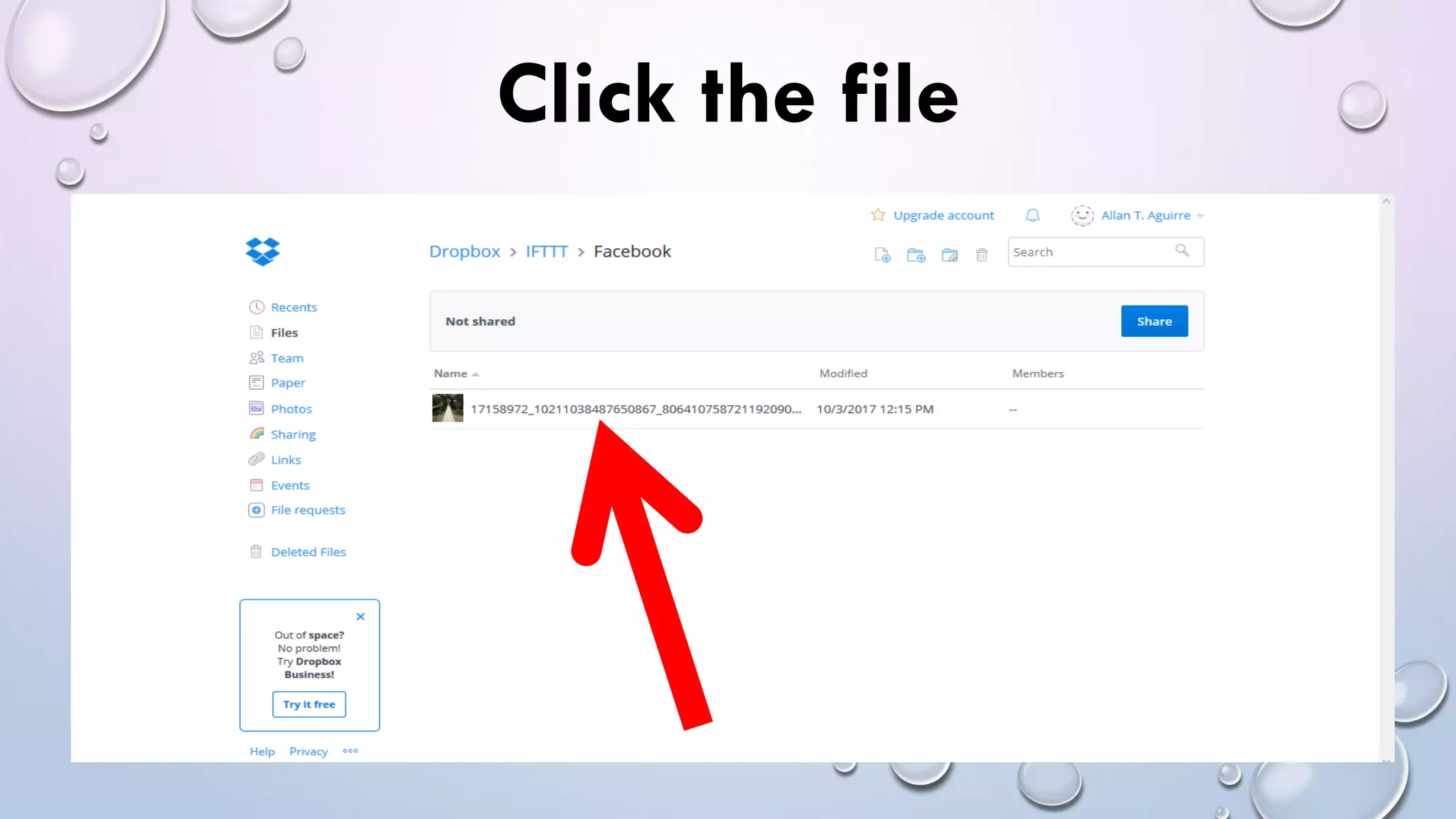This screenshot has height=819, width=1456.
Task: Select Files in the sidebar
Action: tap(284, 333)
